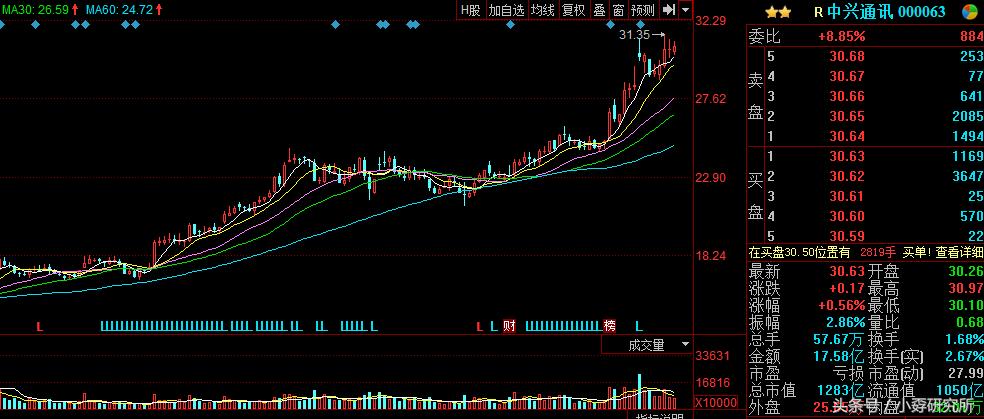The height and width of the screenshot is (419, 984).
Task: Click buy level 2 price 30.62
Action: coord(847,176)
